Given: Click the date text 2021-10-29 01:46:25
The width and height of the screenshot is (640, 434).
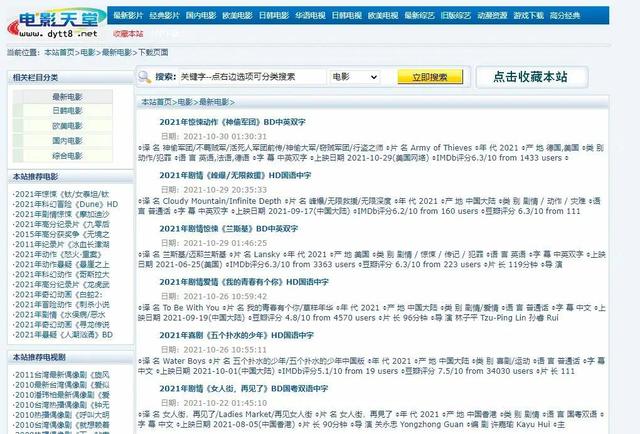Looking at the screenshot, I should point(225,243).
